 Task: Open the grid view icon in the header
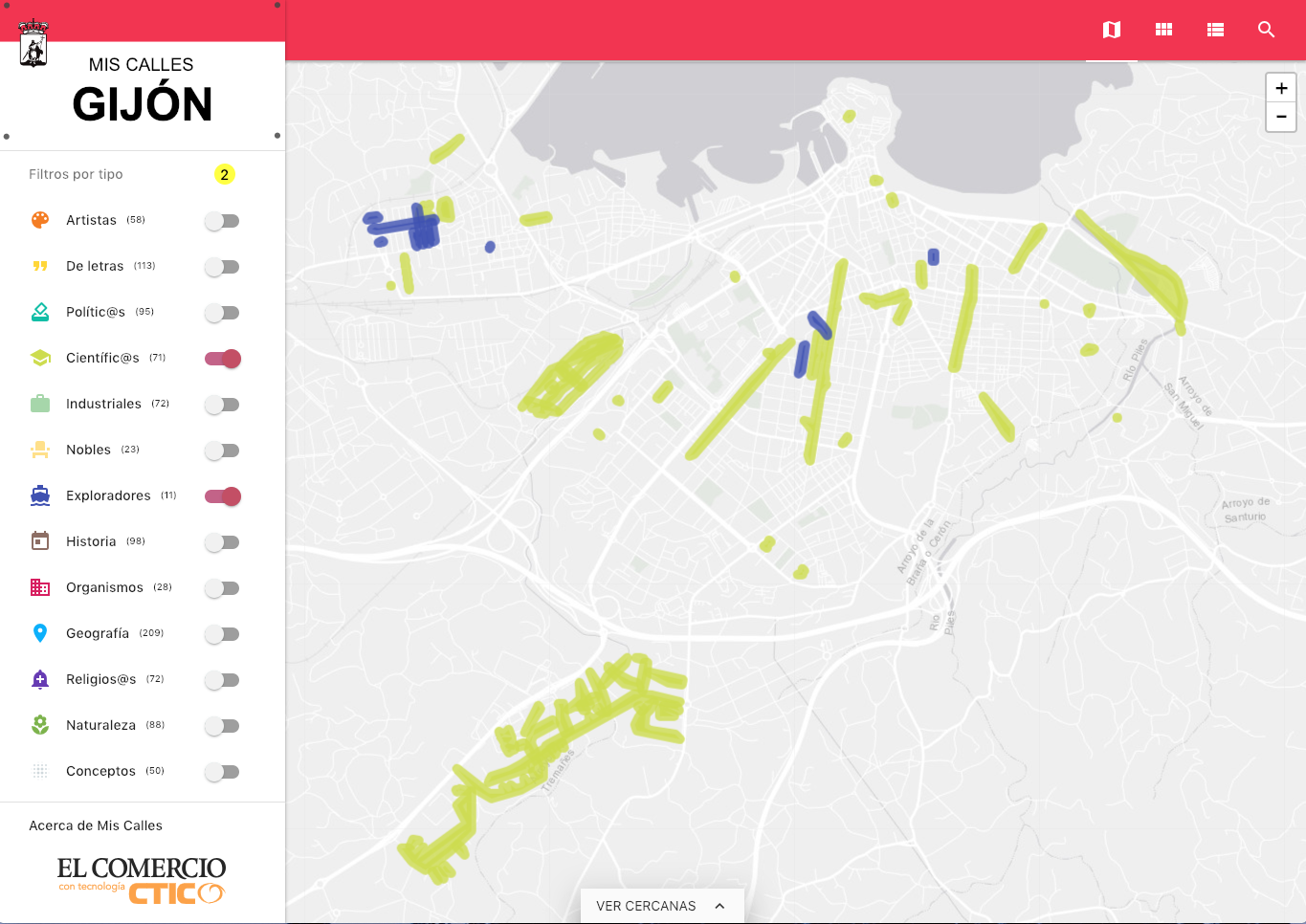tap(1163, 30)
